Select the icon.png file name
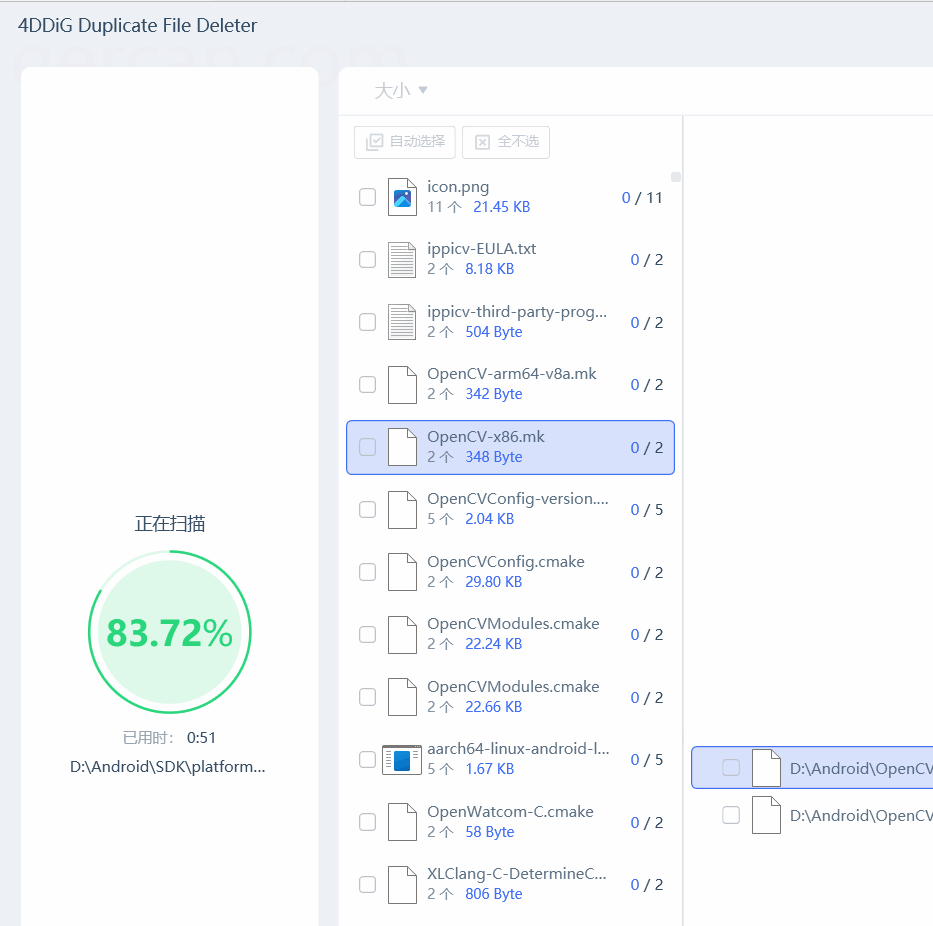933x926 pixels. (x=458, y=187)
